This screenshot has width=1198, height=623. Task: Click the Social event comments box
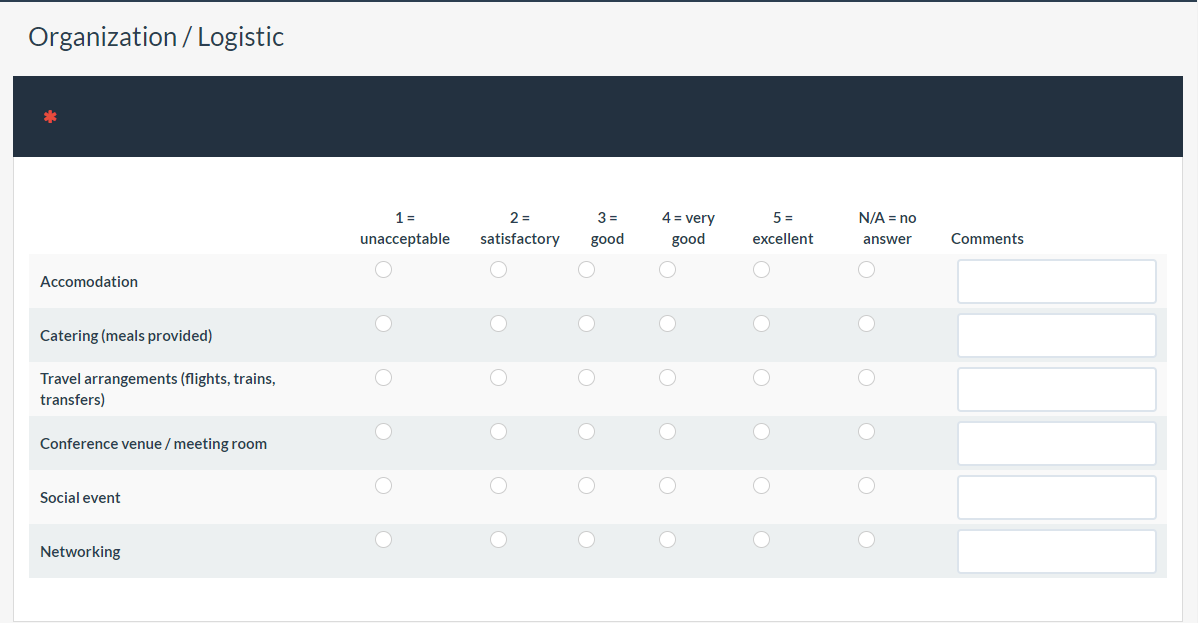(1056, 498)
